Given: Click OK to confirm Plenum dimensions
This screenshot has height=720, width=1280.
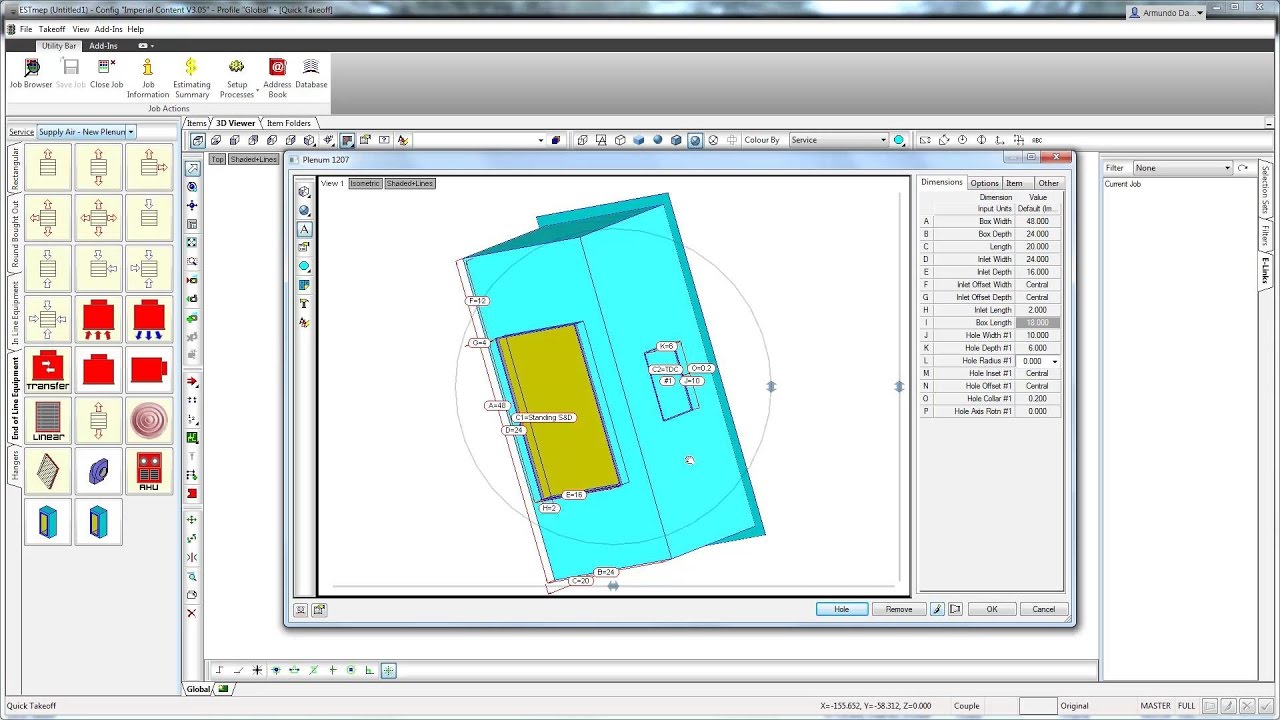Looking at the screenshot, I should pyautogui.click(x=991, y=609).
